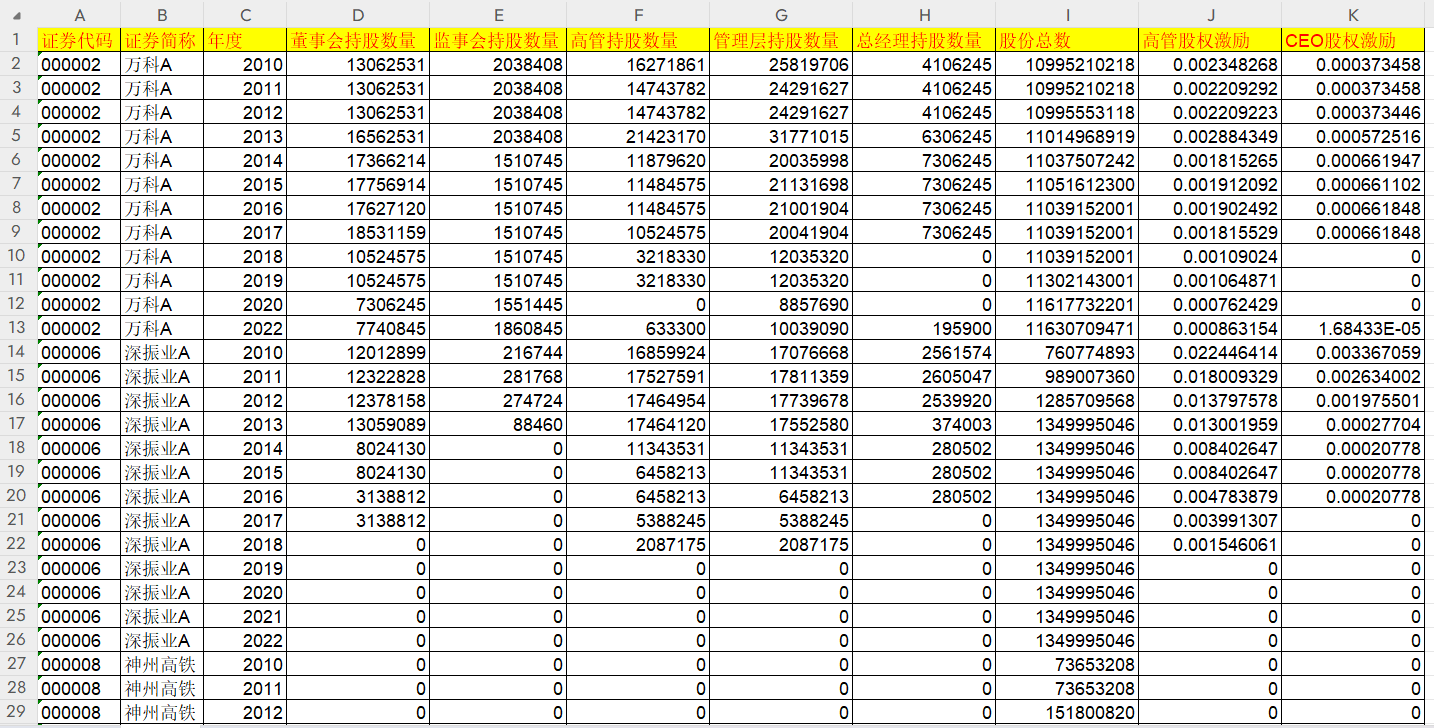Select column G header

click(781, 15)
